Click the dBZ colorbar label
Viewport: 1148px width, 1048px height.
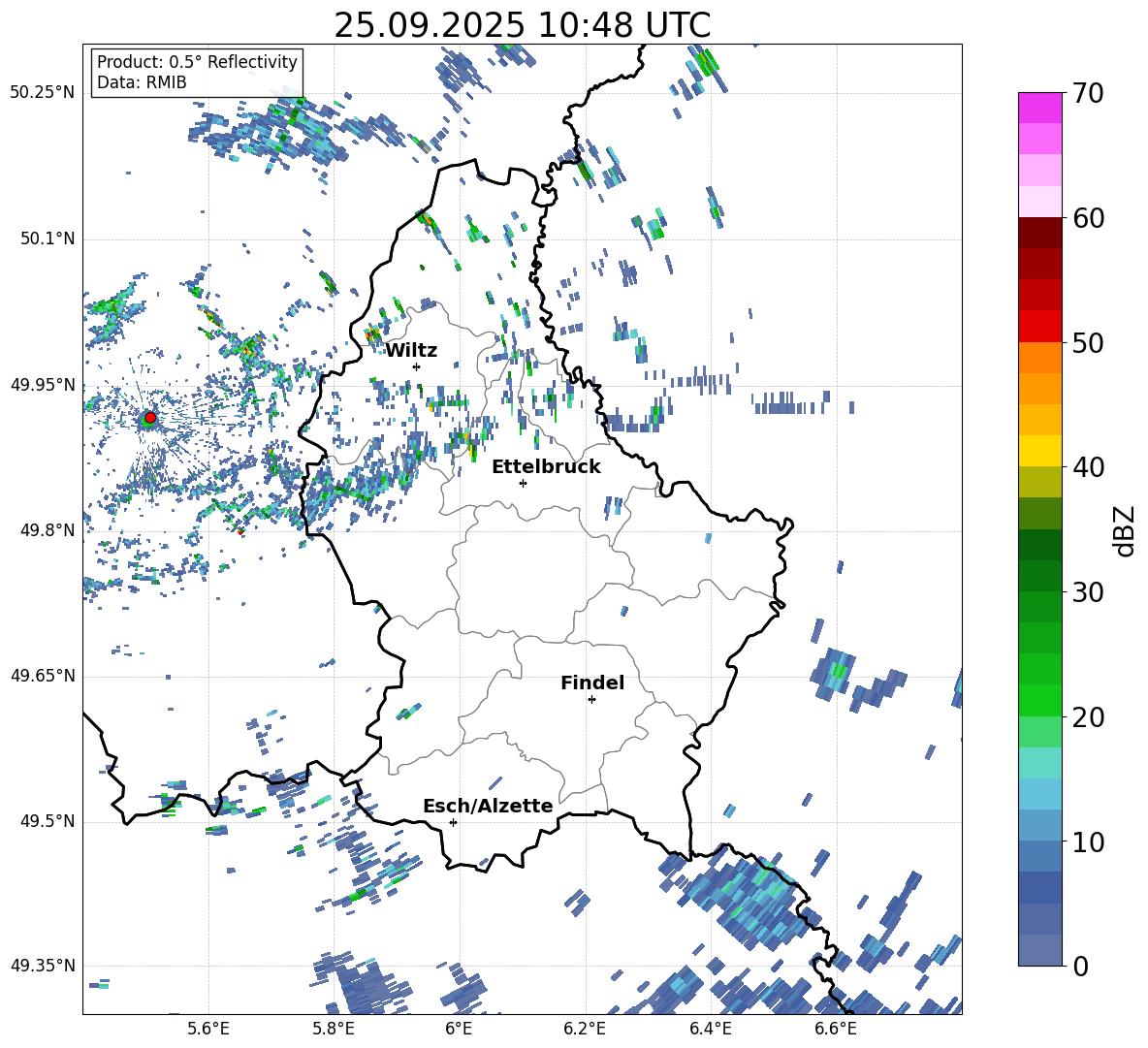click(x=1126, y=530)
